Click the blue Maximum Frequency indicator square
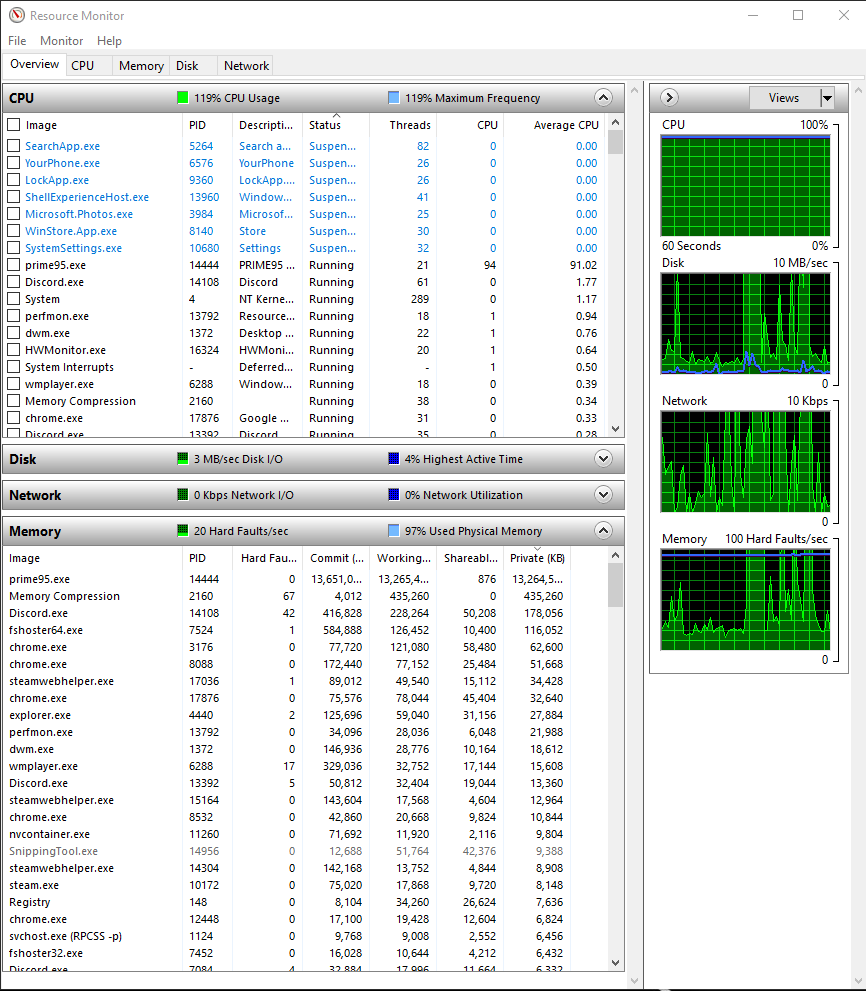 (394, 98)
